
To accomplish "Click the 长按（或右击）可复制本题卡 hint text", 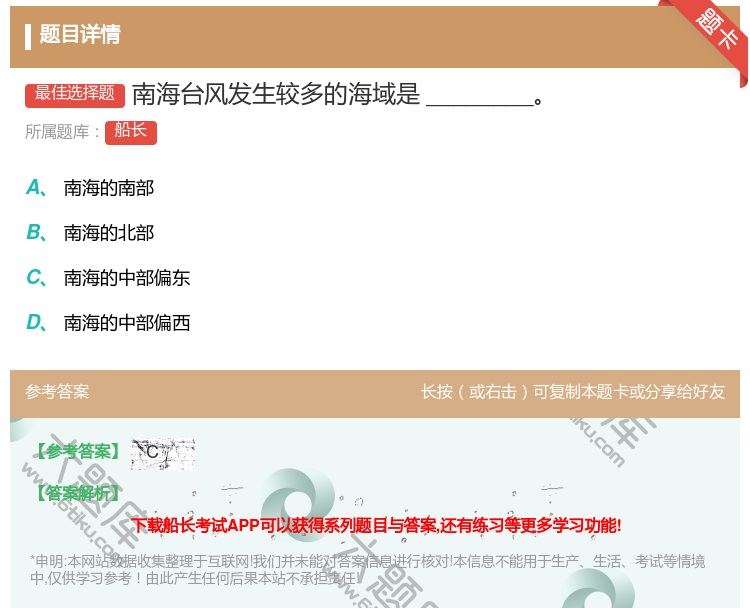I will point(573,392).
